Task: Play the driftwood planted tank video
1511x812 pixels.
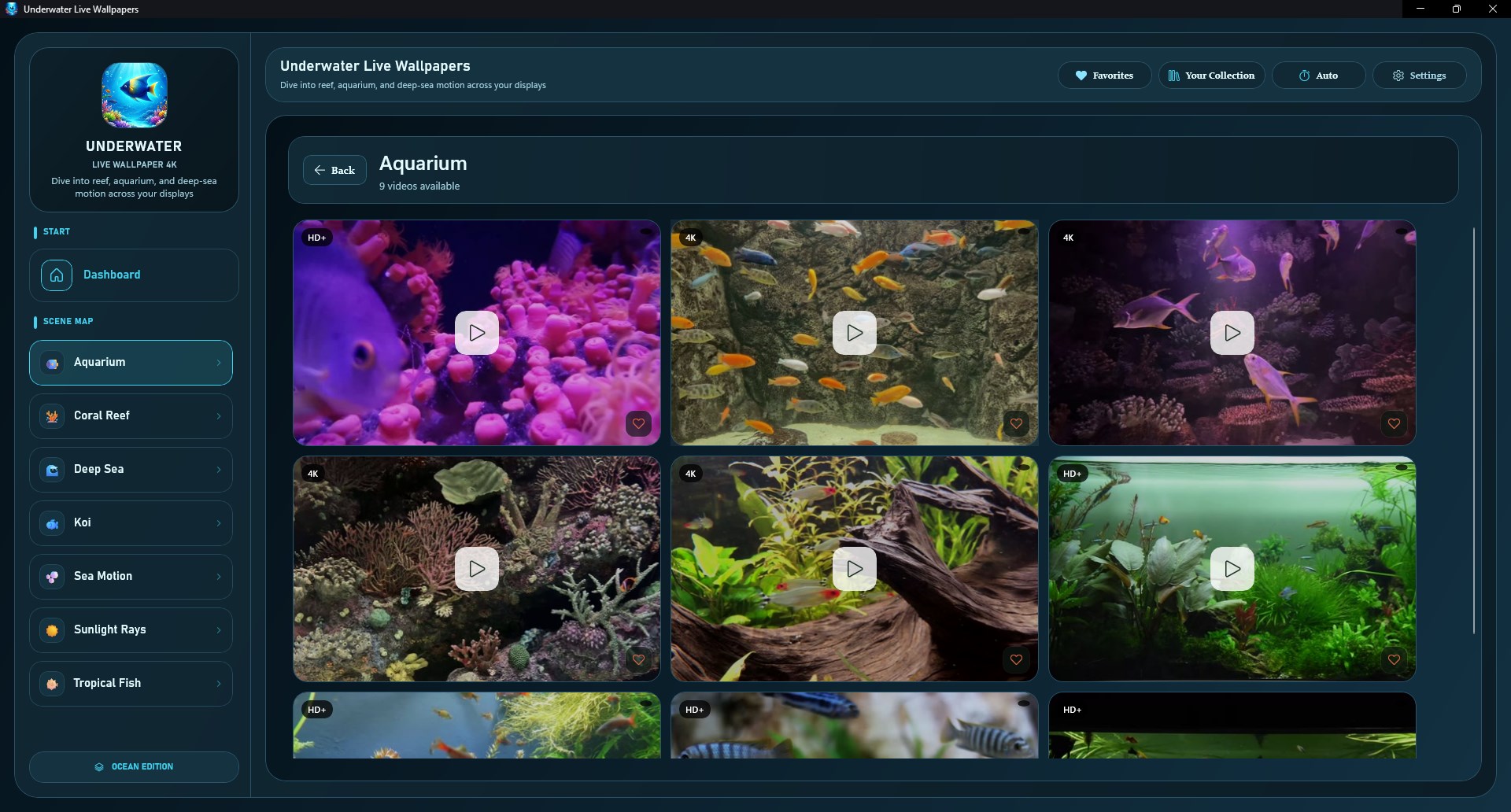Action: [855, 569]
